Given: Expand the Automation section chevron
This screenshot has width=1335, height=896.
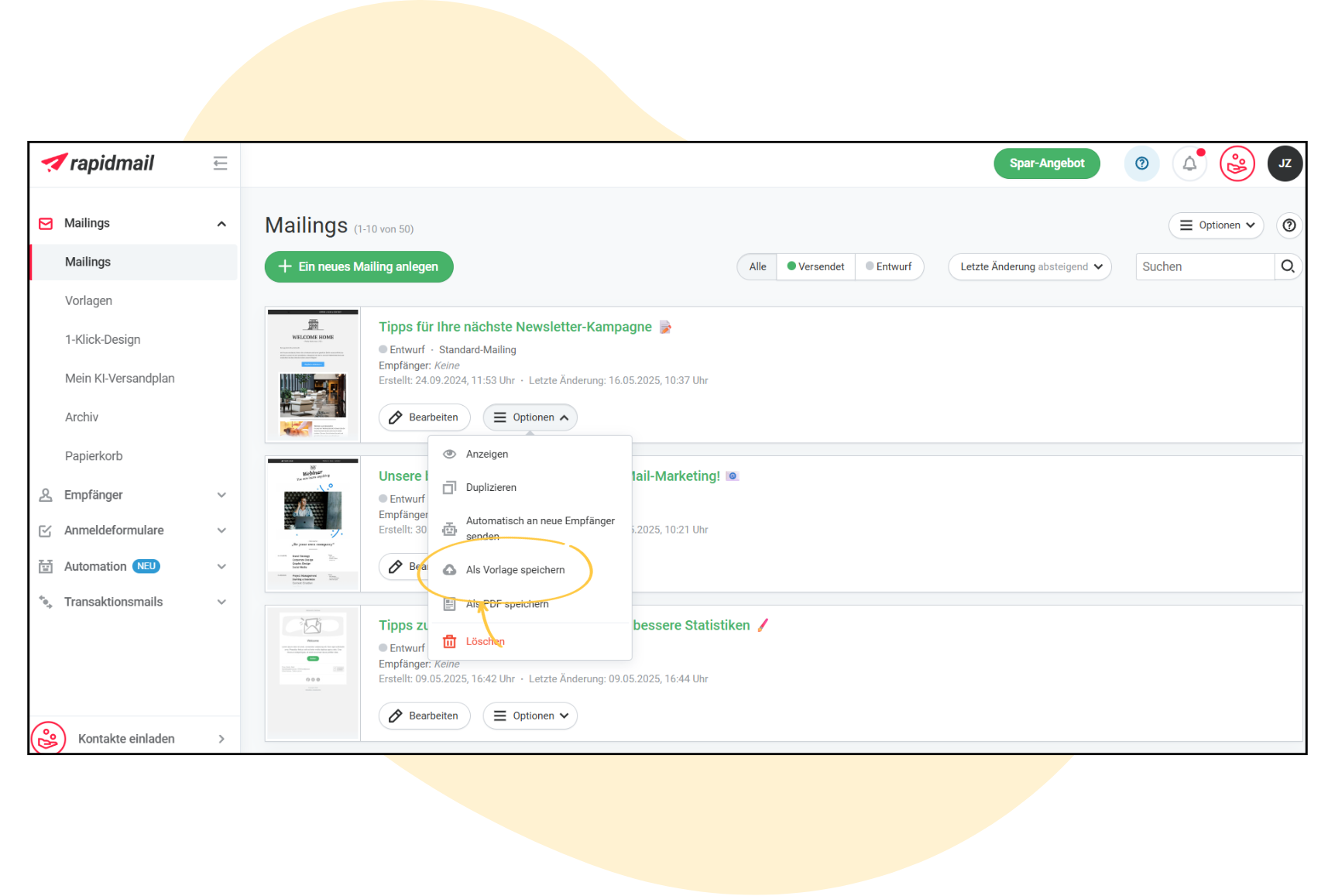Looking at the screenshot, I should point(221,566).
